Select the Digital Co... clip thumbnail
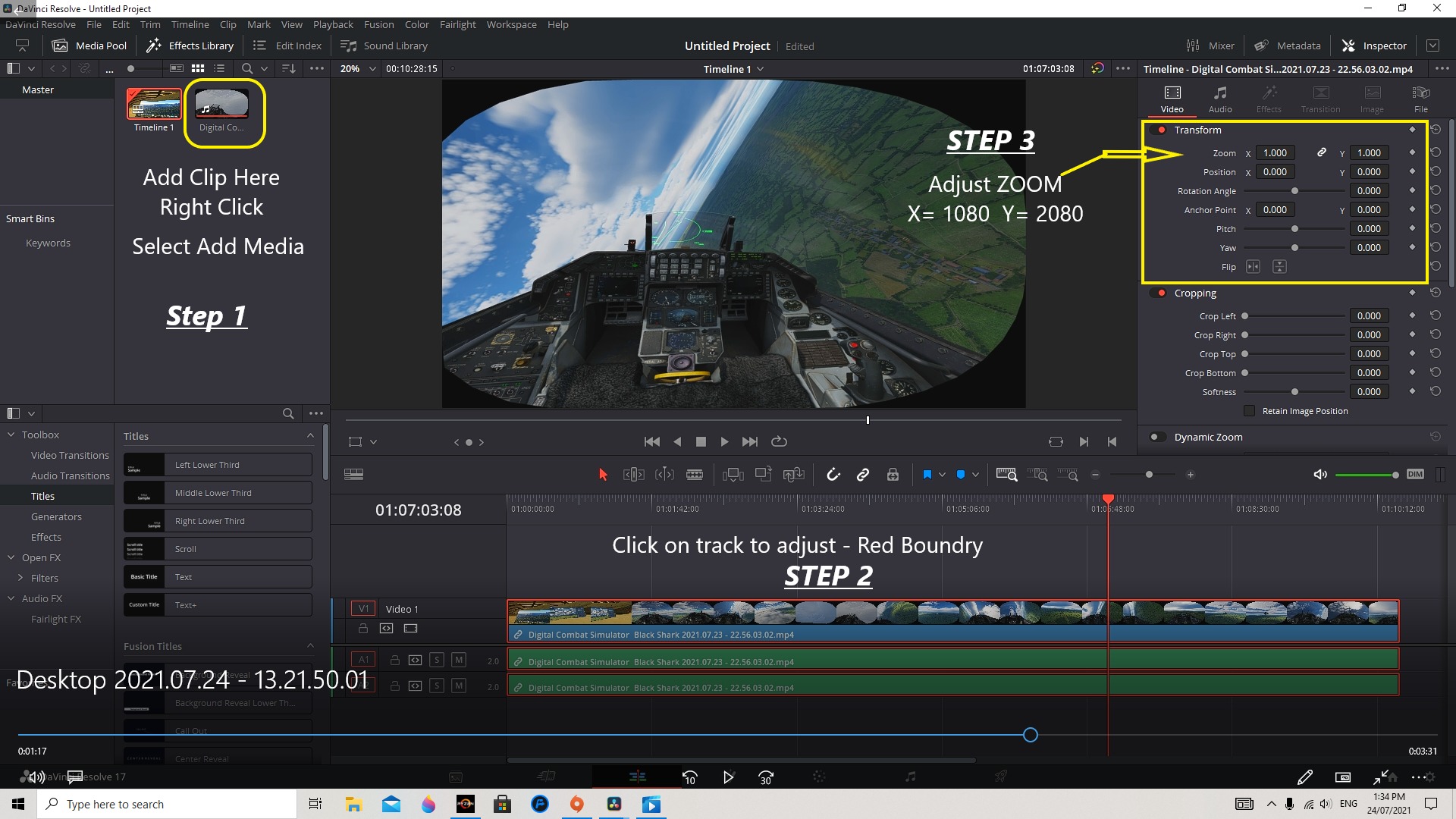Image resolution: width=1456 pixels, height=819 pixels. [221, 104]
